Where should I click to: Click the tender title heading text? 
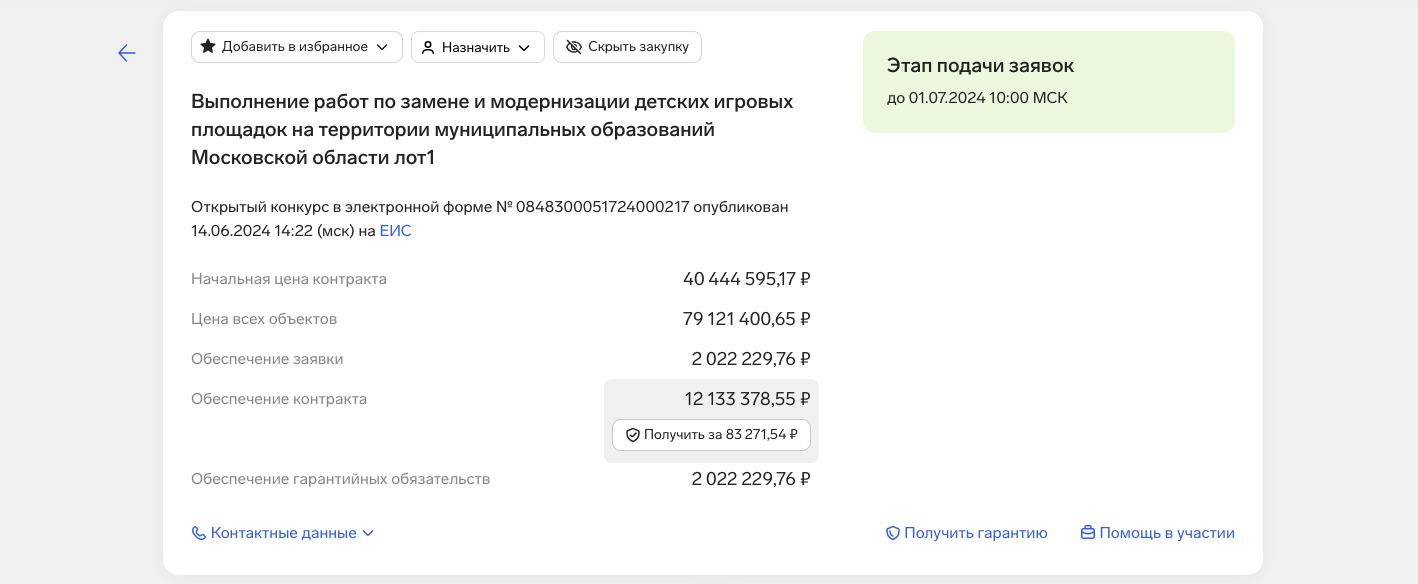pos(492,129)
